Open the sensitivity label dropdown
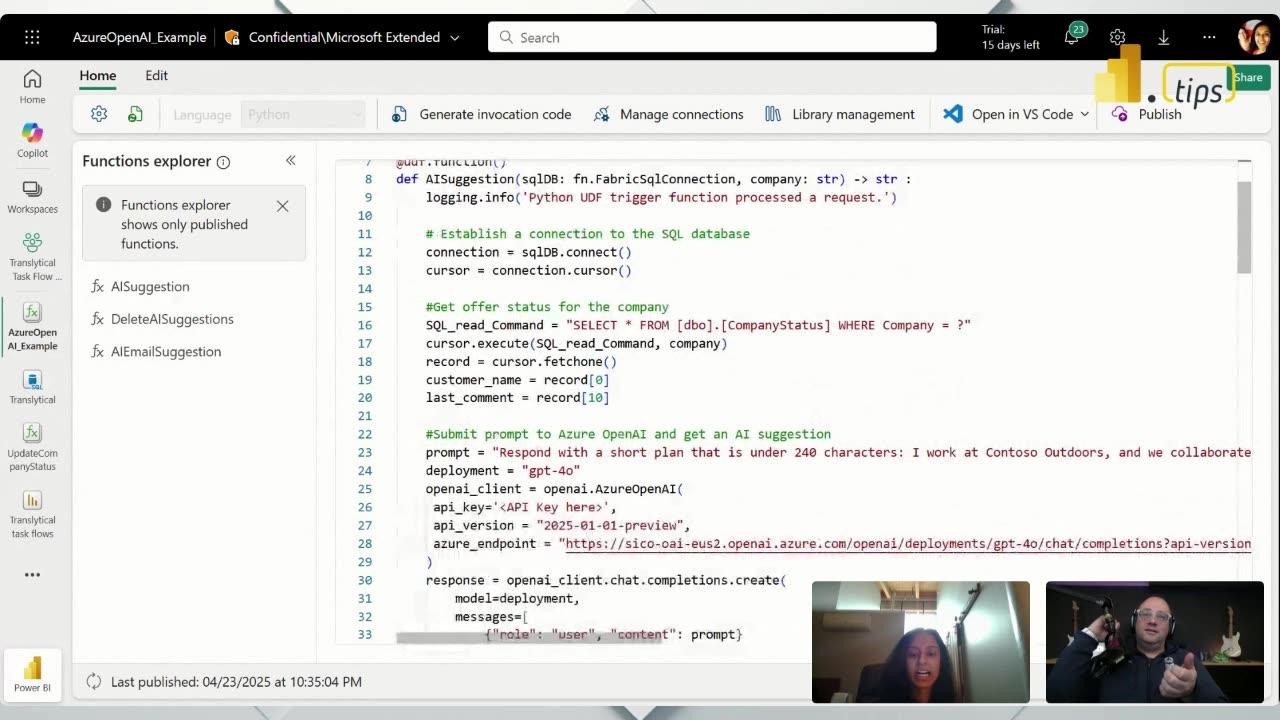This screenshot has width=1280, height=720. pos(455,37)
